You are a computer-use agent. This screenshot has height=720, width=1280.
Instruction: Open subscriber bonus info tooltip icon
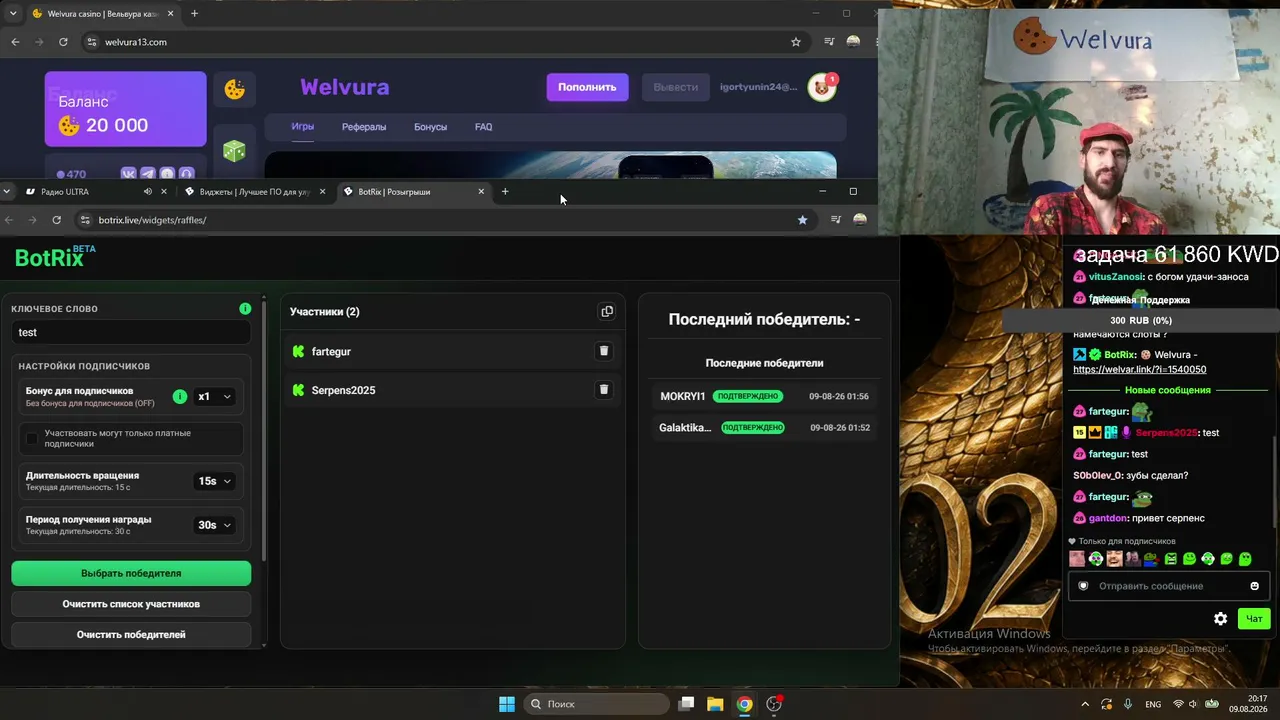coord(180,396)
